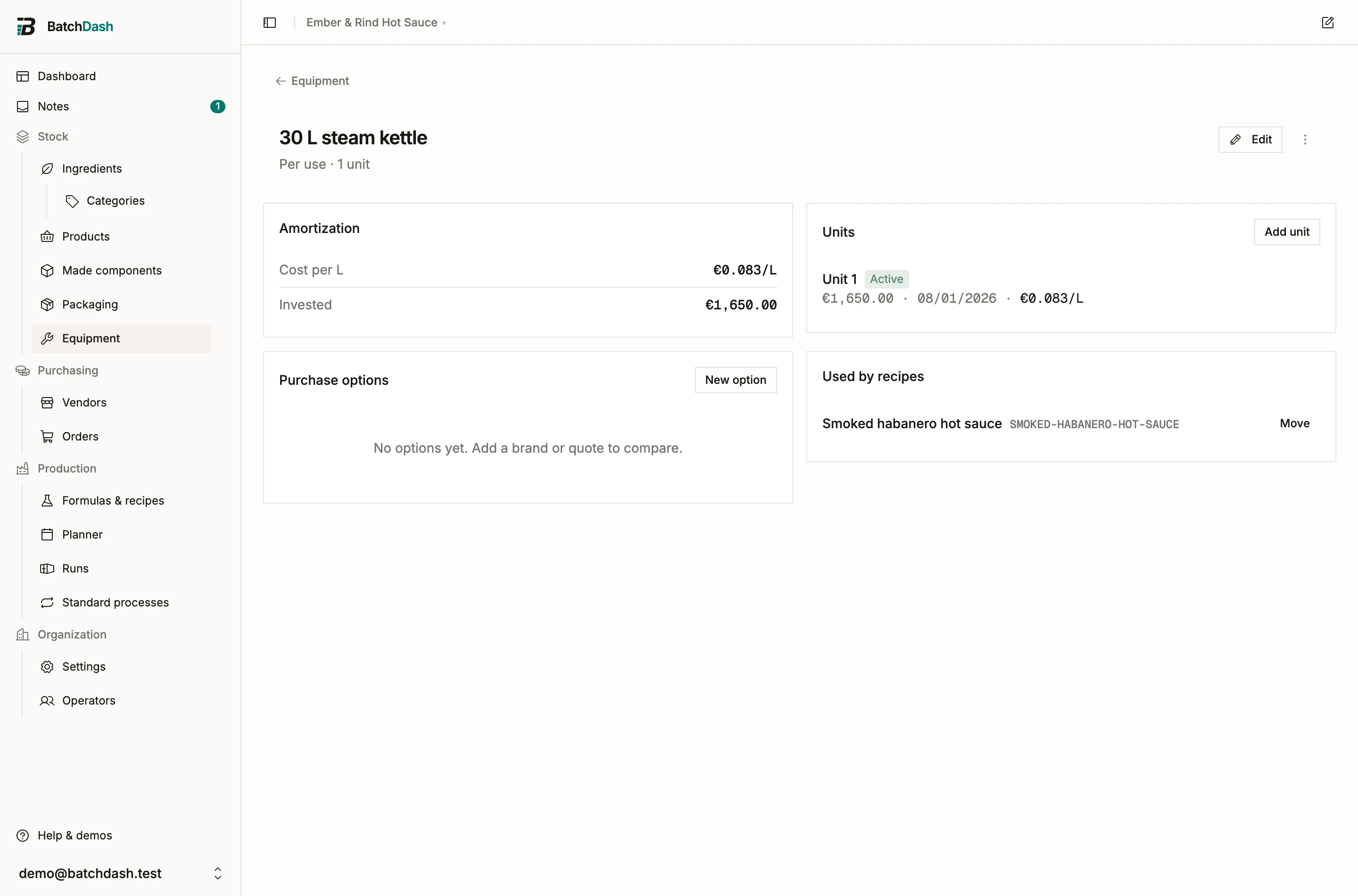The height and width of the screenshot is (896, 1358).
Task: Click the Planner calendar icon
Action: 48,534
